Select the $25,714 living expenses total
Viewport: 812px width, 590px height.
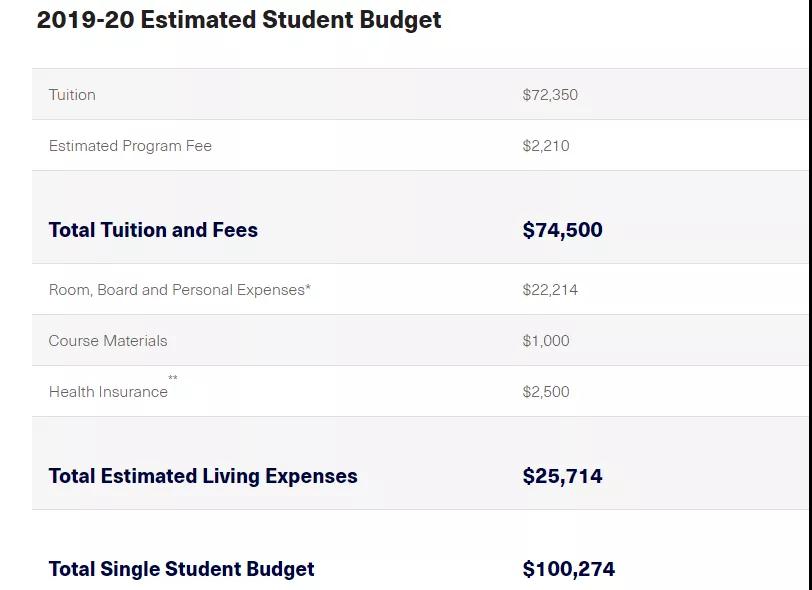(x=562, y=476)
